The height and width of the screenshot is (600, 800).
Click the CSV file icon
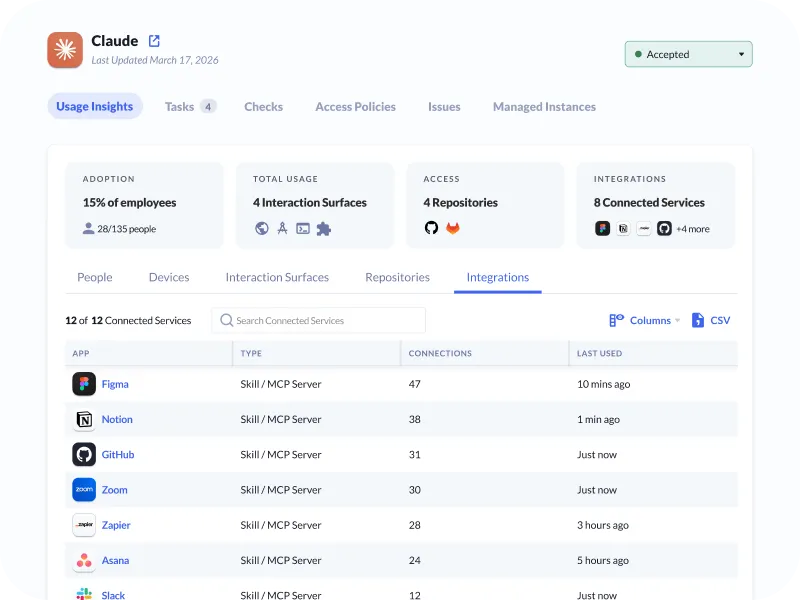[697, 320]
